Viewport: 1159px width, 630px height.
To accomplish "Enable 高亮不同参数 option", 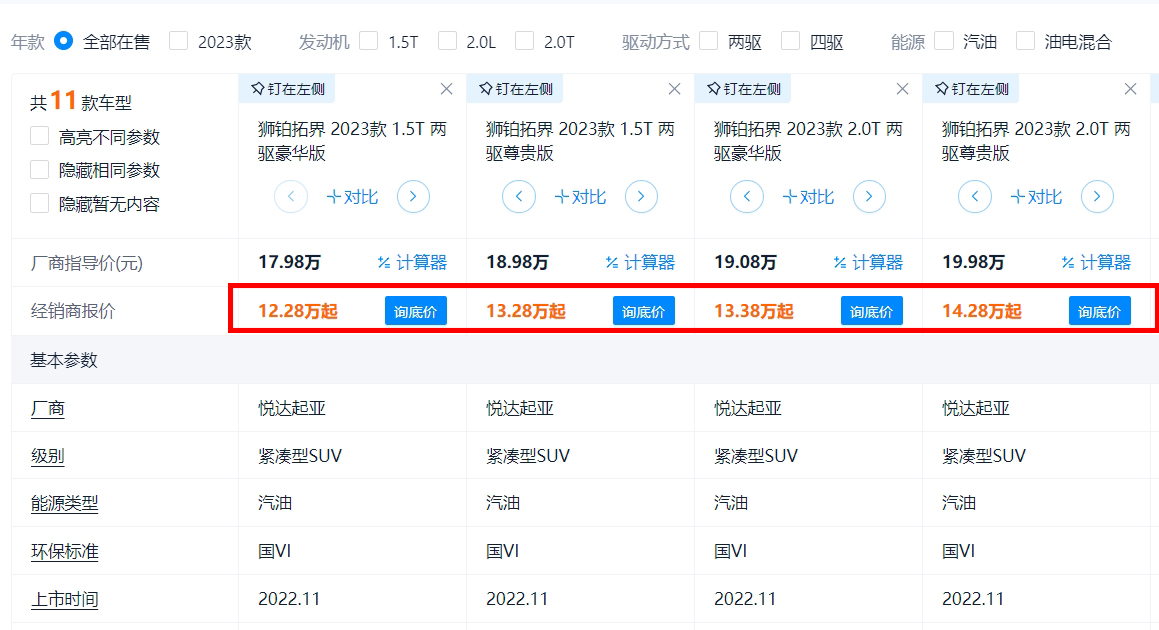I will click(x=39, y=137).
